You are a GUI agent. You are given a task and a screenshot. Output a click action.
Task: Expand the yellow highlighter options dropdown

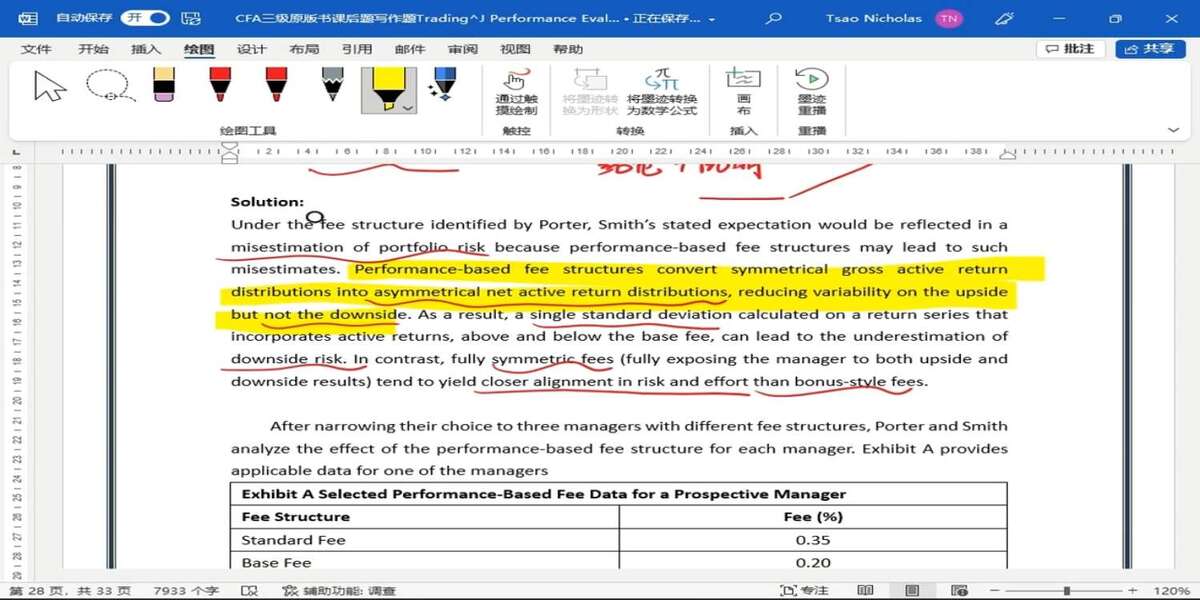(x=407, y=107)
